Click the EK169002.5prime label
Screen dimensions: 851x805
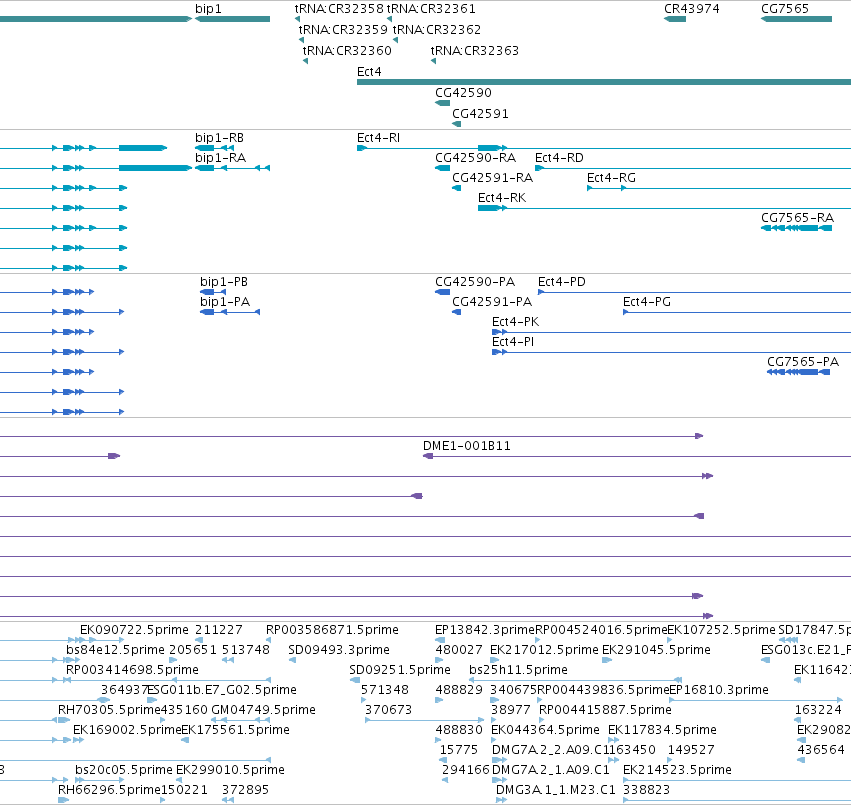click(x=127, y=731)
